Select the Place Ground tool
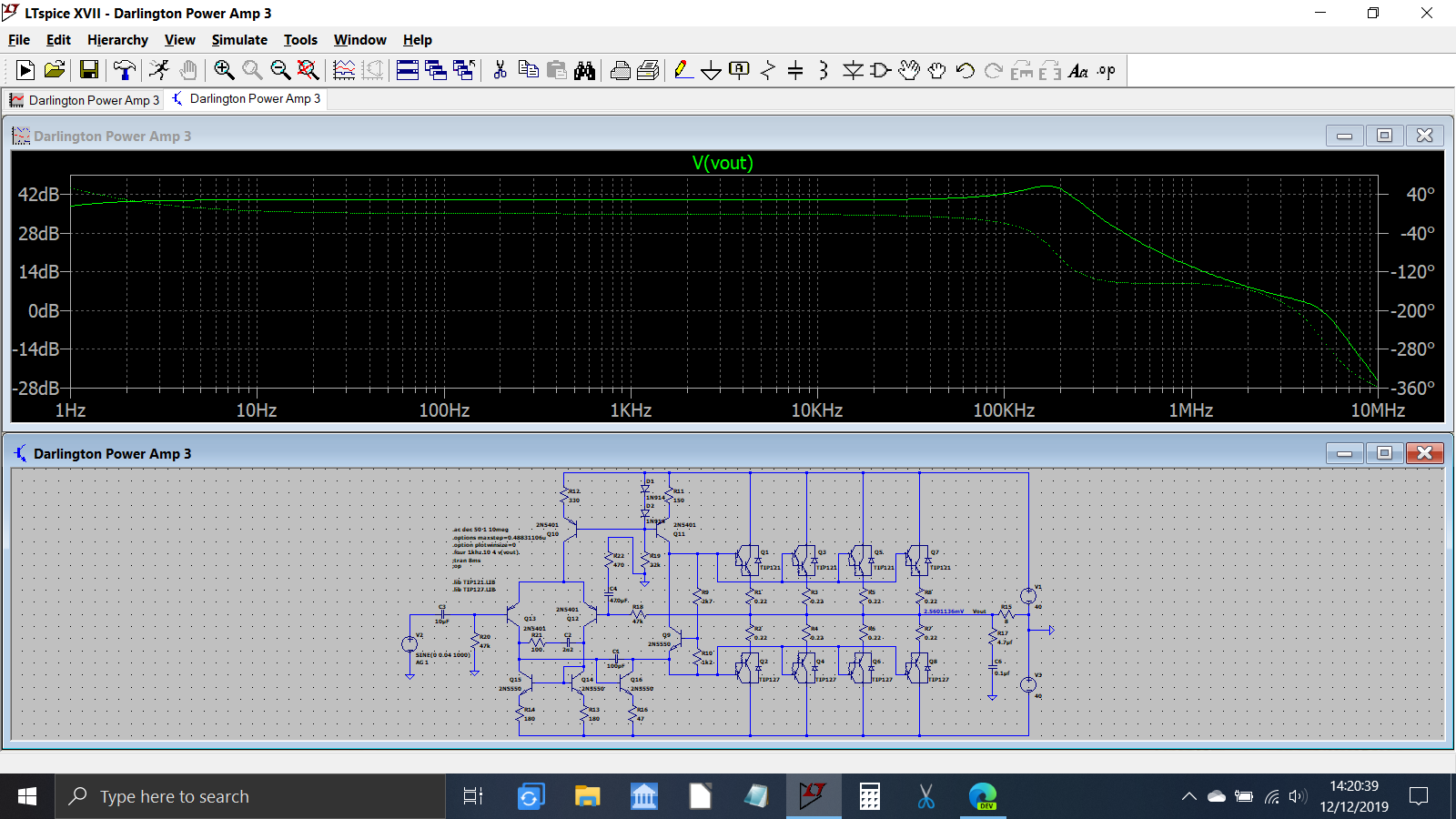The width and height of the screenshot is (1456, 819). [712, 70]
